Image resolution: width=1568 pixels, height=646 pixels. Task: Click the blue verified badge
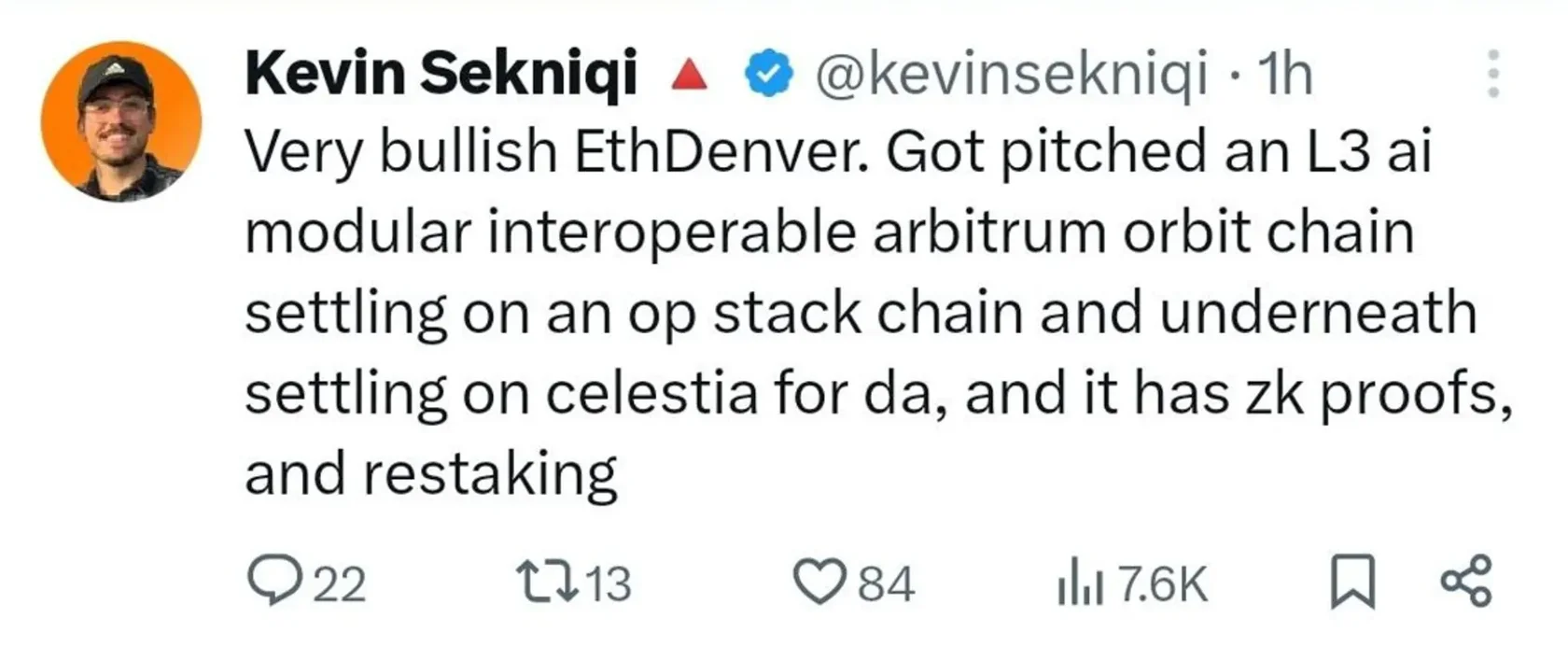(768, 75)
